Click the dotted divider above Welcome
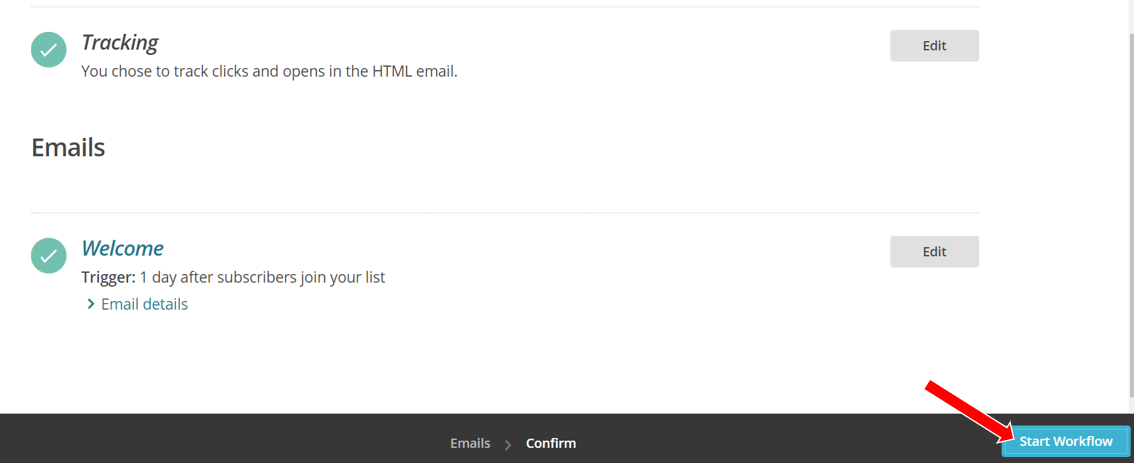The height and width of the screenshot is (474, 1144). pyautogui.click(x=505, y=213)
